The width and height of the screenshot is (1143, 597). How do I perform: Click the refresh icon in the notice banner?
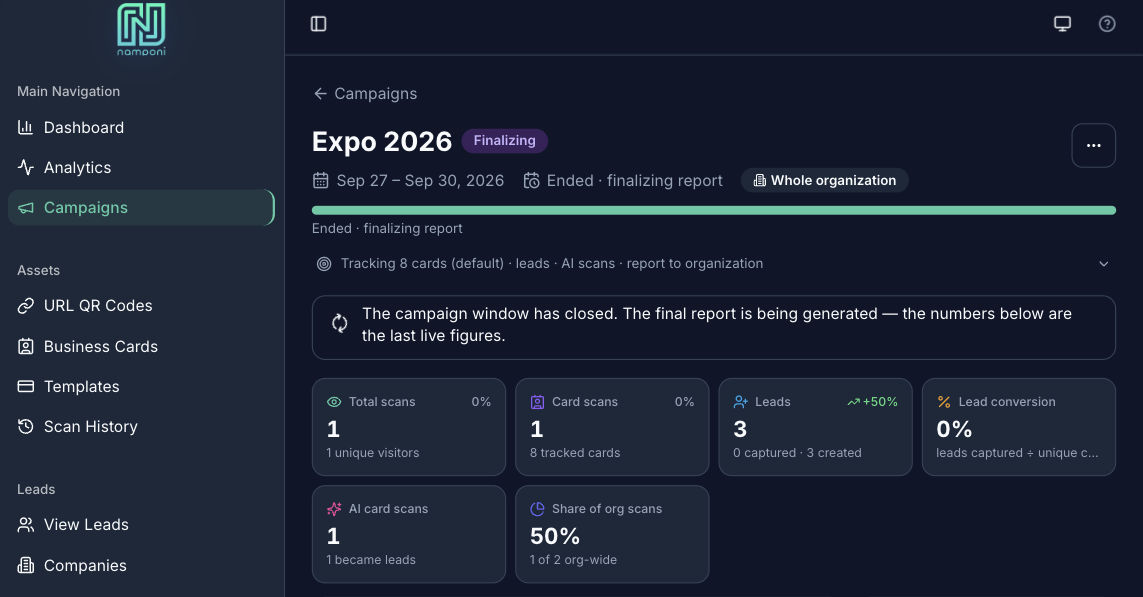[x=340, y=323]
